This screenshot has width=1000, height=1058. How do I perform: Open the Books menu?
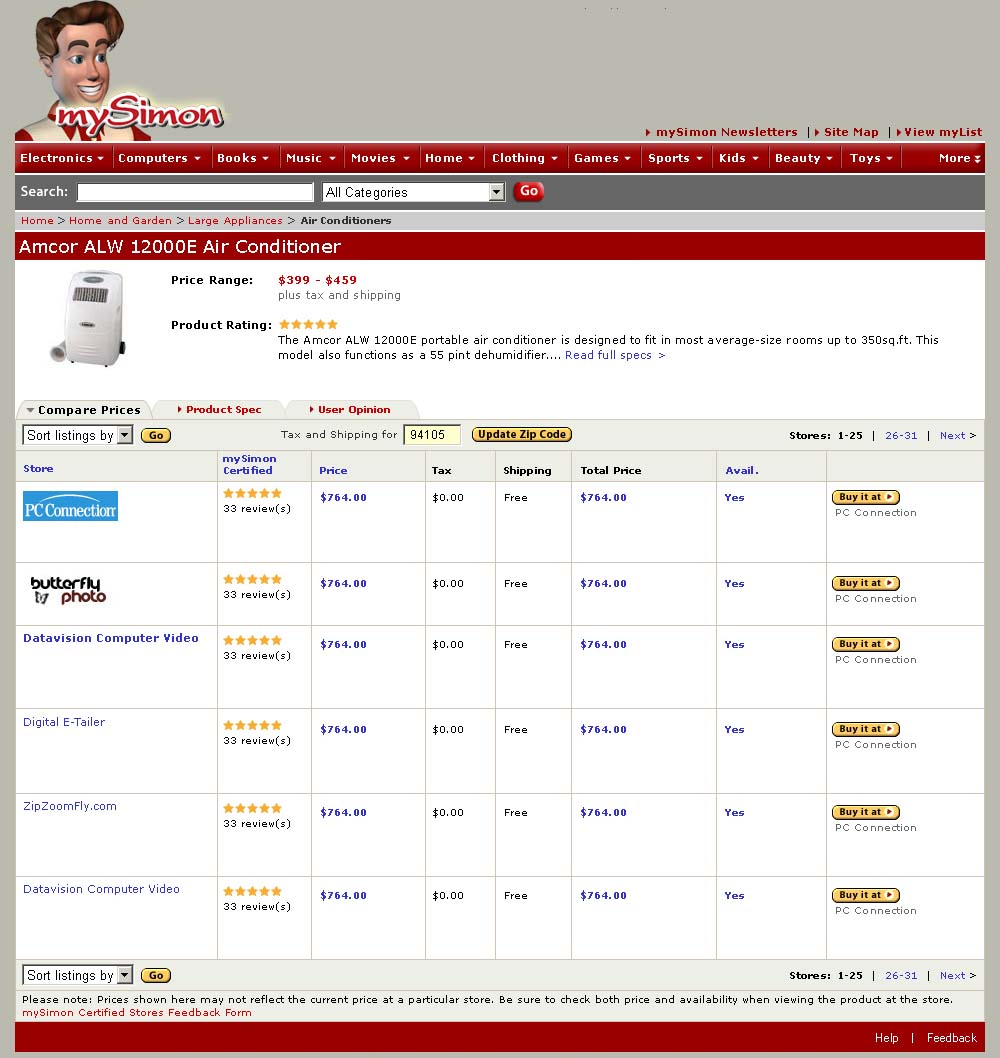pos(243,158)
